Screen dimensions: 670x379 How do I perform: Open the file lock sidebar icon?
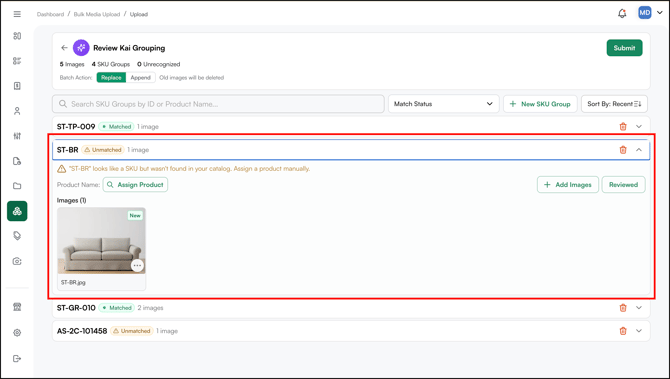[x=17, y=161]
